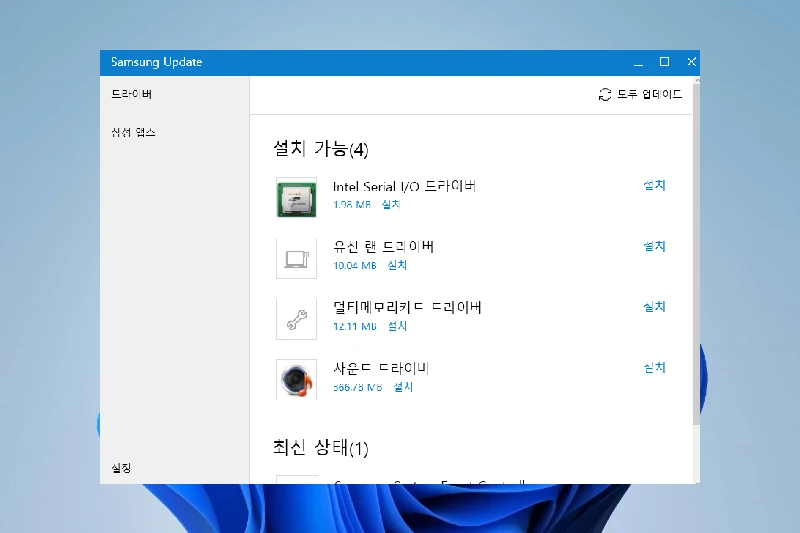Minimize the Samsung Update window
This screenshot has width=800, height=533.
(638, 63)
